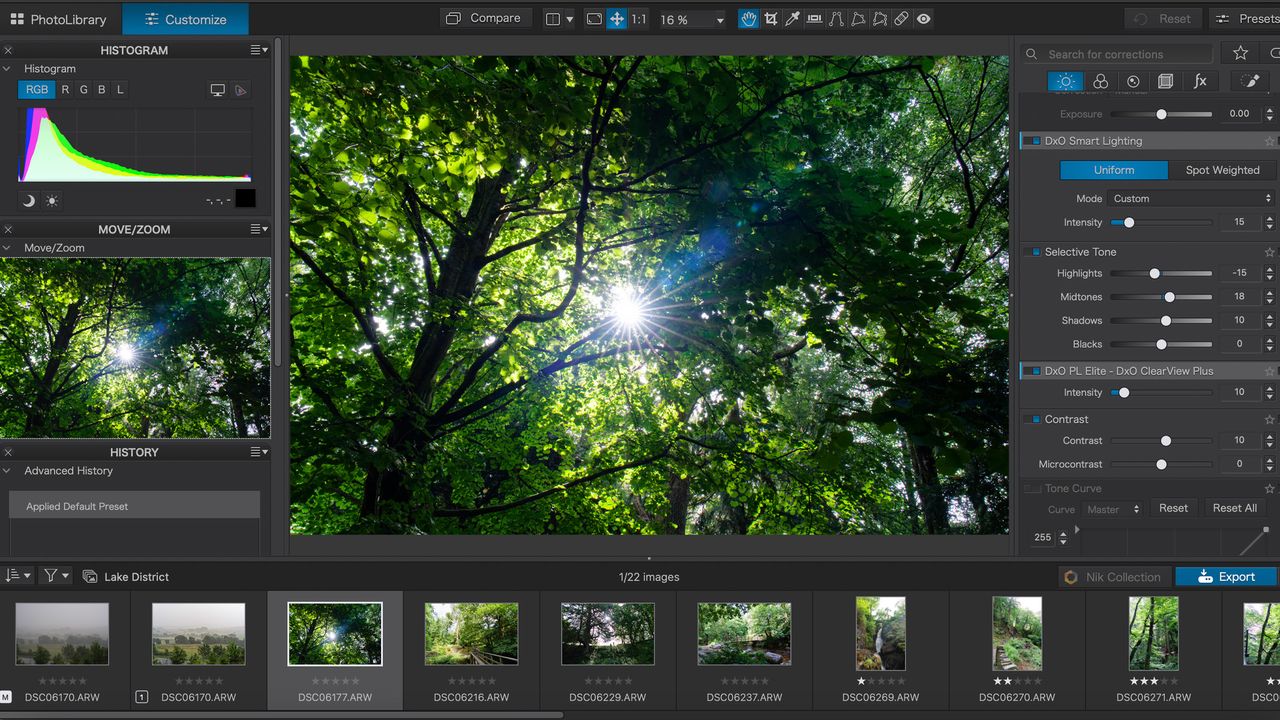Adjust the Highlights slider handle
Image resolution: width=1280 pixels, height=720 pixels.
point(1154,273)
